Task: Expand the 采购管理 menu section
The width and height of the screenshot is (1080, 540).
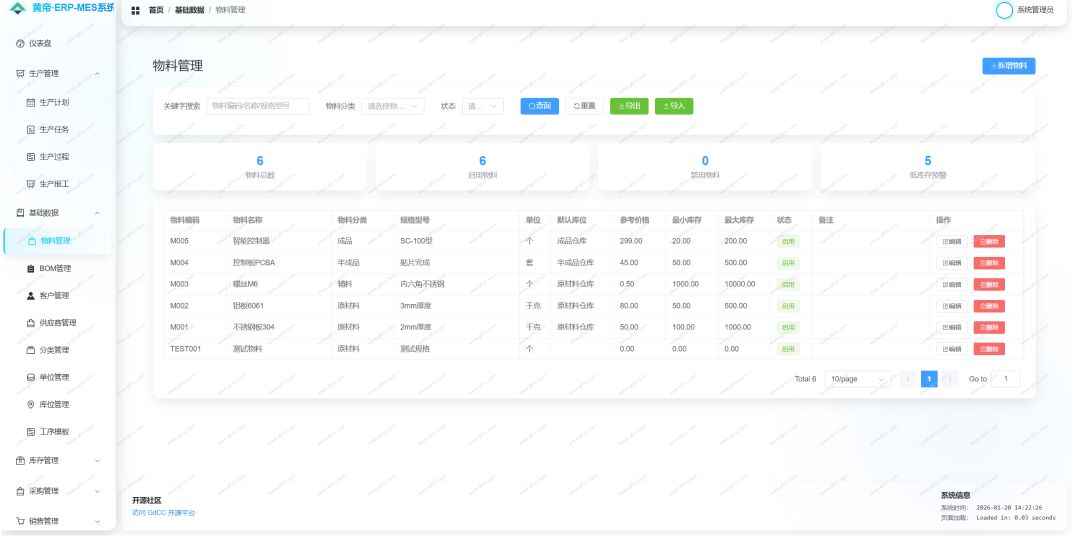Action: (97, 491)
